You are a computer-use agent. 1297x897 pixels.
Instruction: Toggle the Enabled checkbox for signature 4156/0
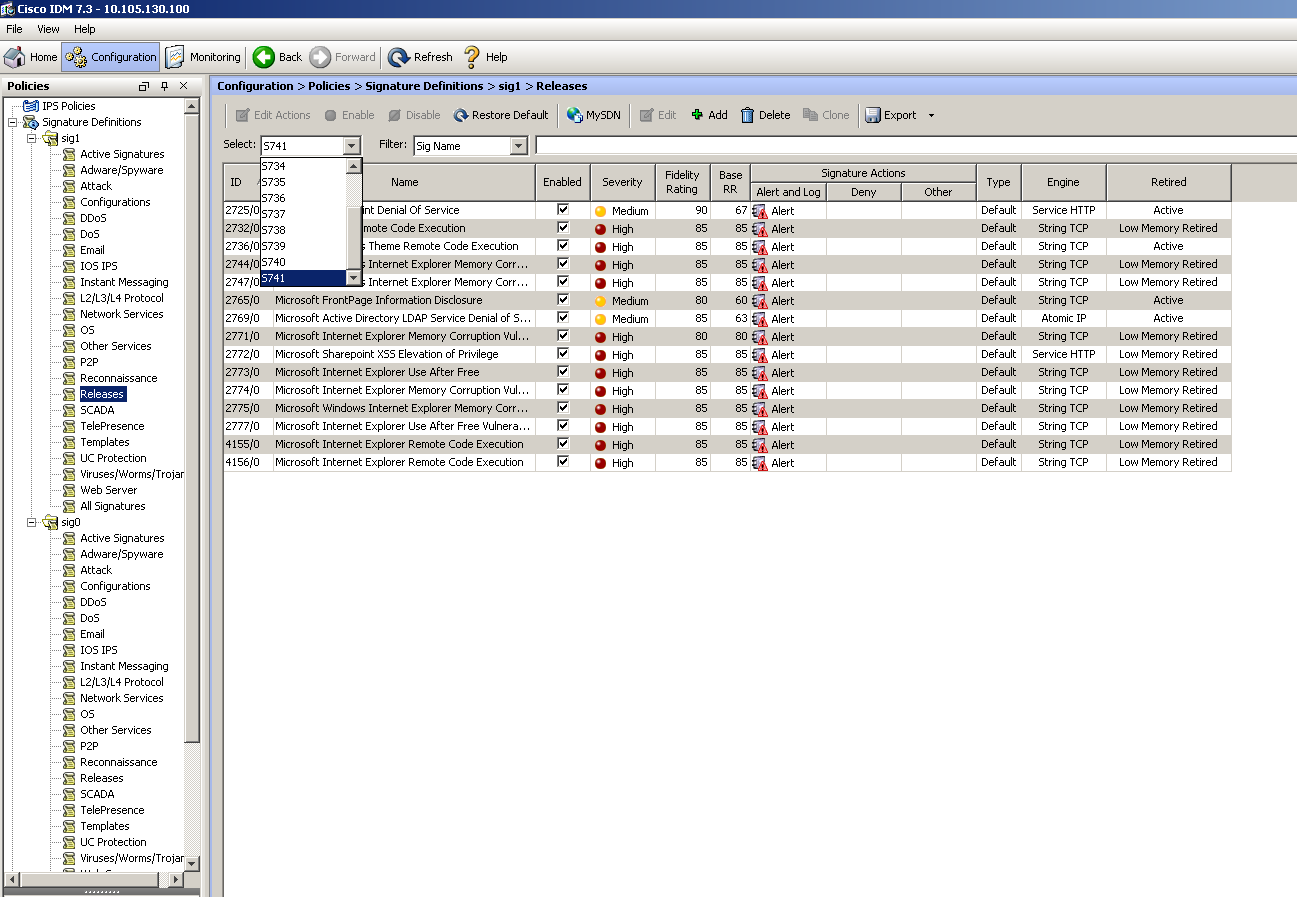pos(563,462)
